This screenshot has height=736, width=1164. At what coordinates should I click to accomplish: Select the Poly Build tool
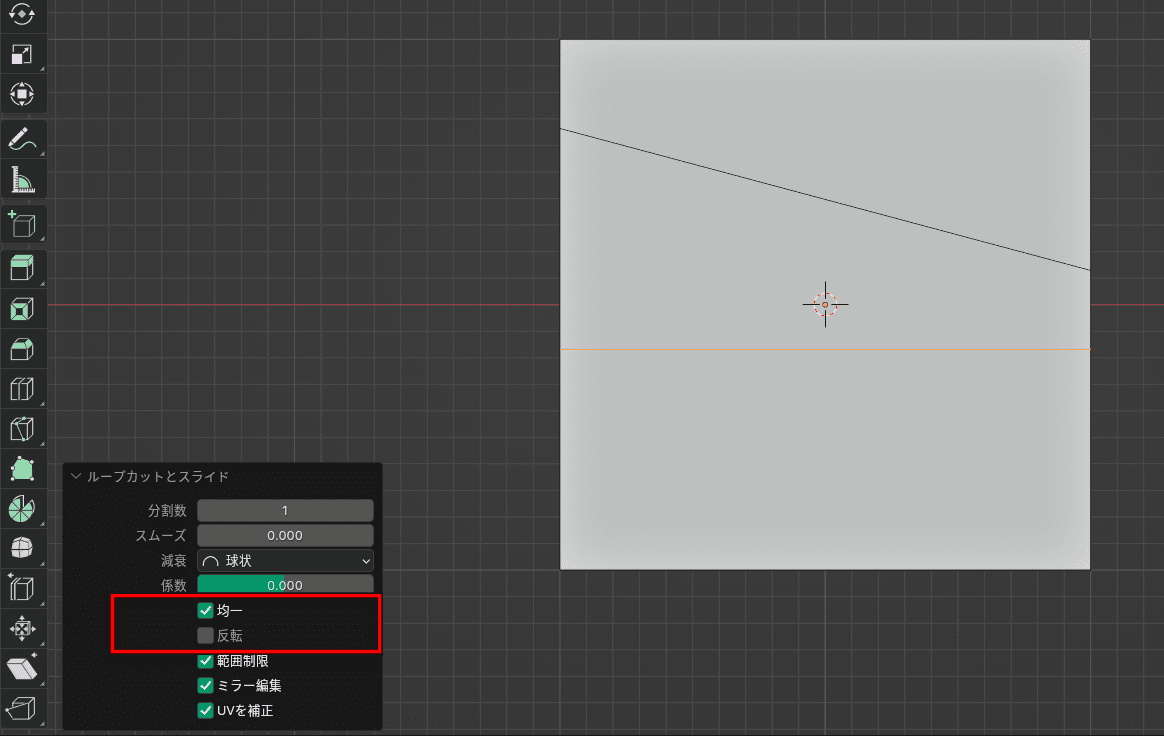point(22,469)
